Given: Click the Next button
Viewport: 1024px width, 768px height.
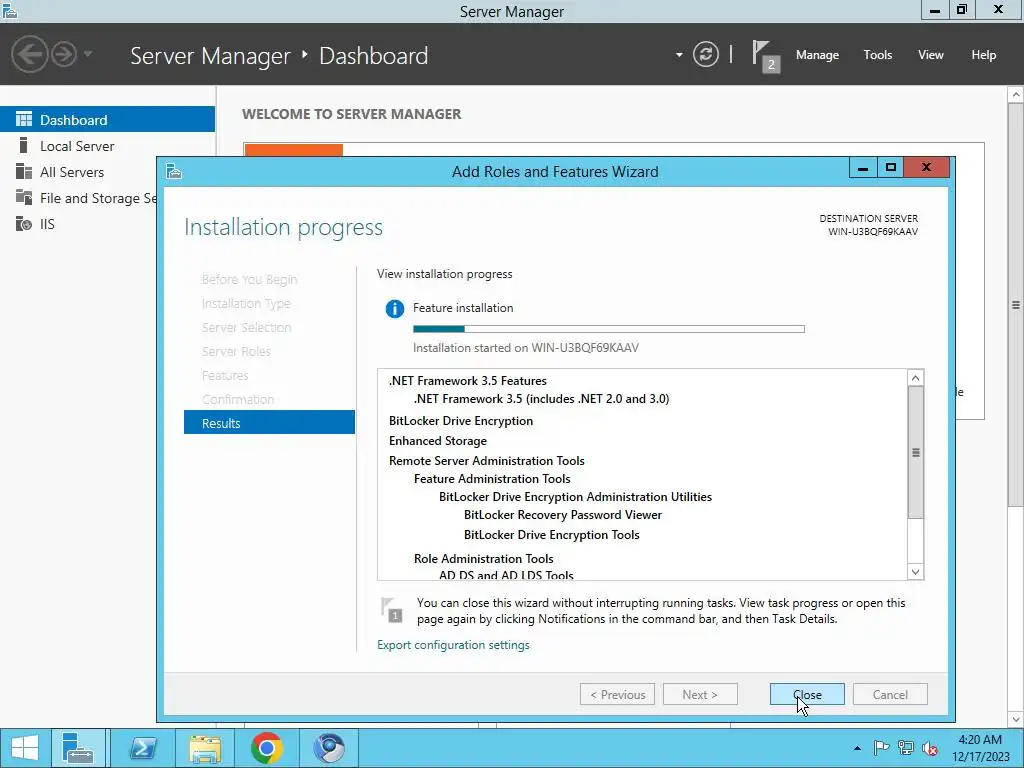Looking at the screenshot, I should coord(700,694).
